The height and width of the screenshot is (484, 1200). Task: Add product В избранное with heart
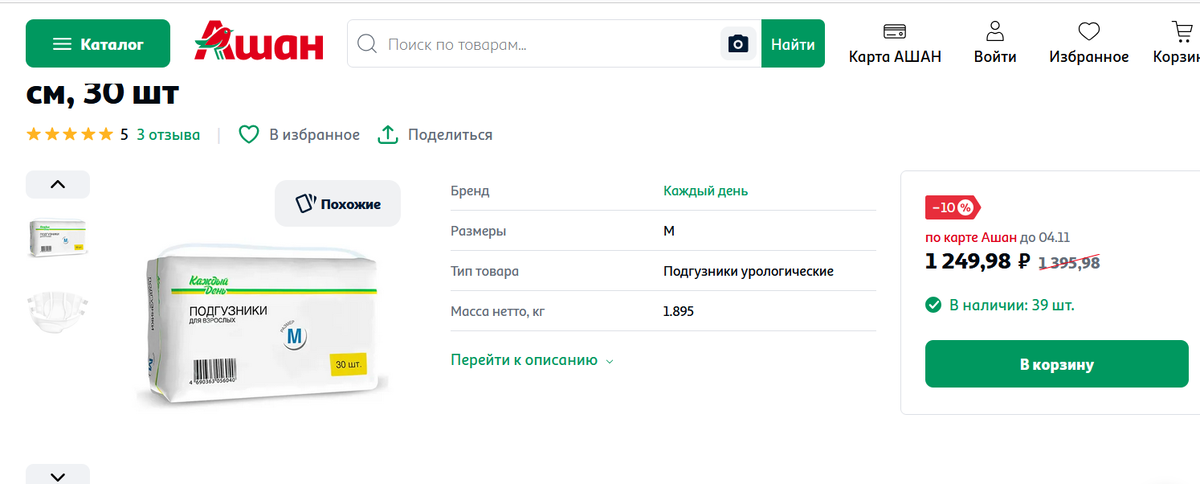coord(299,134)
